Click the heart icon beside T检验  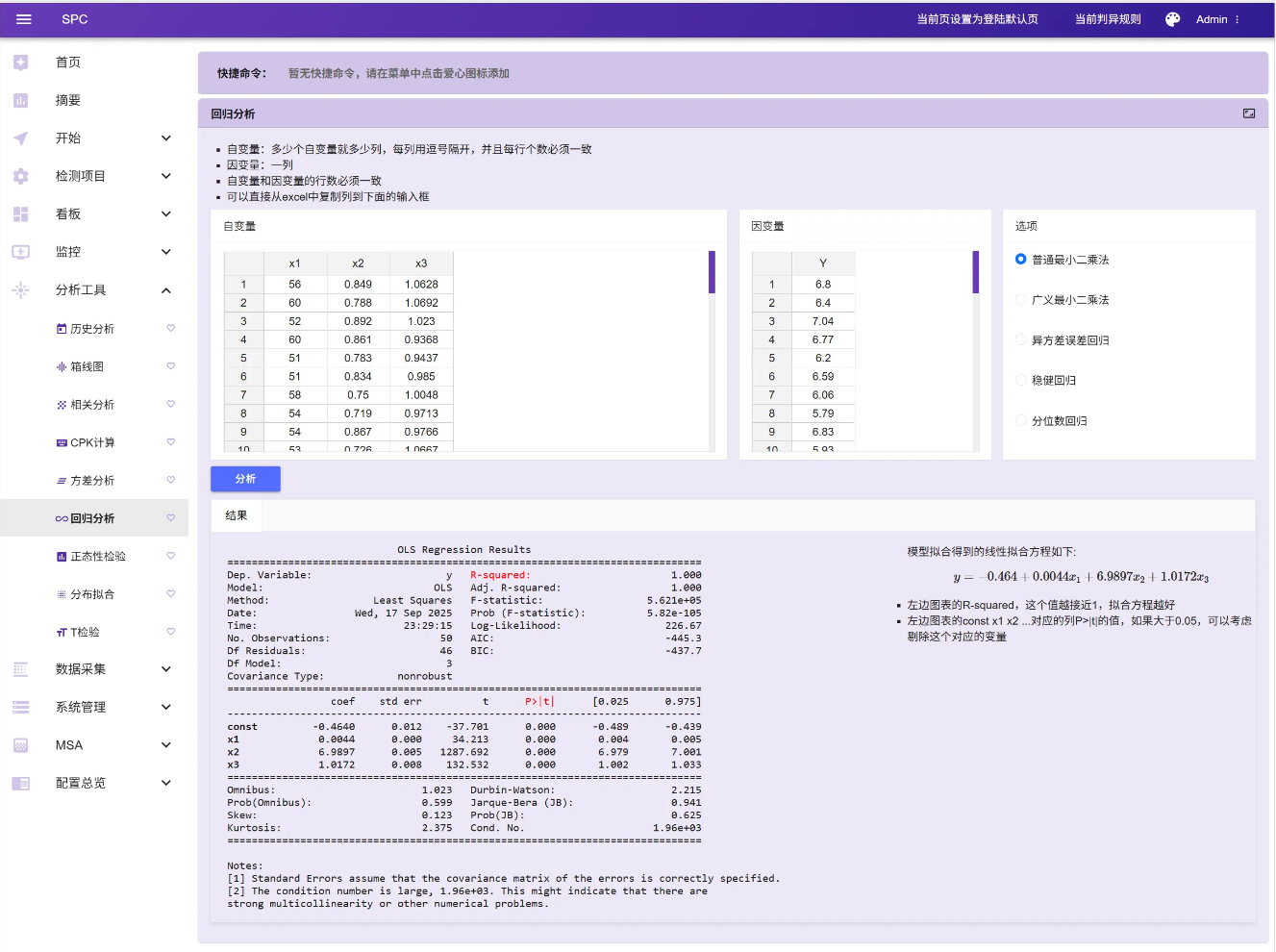tap(171, 632)
